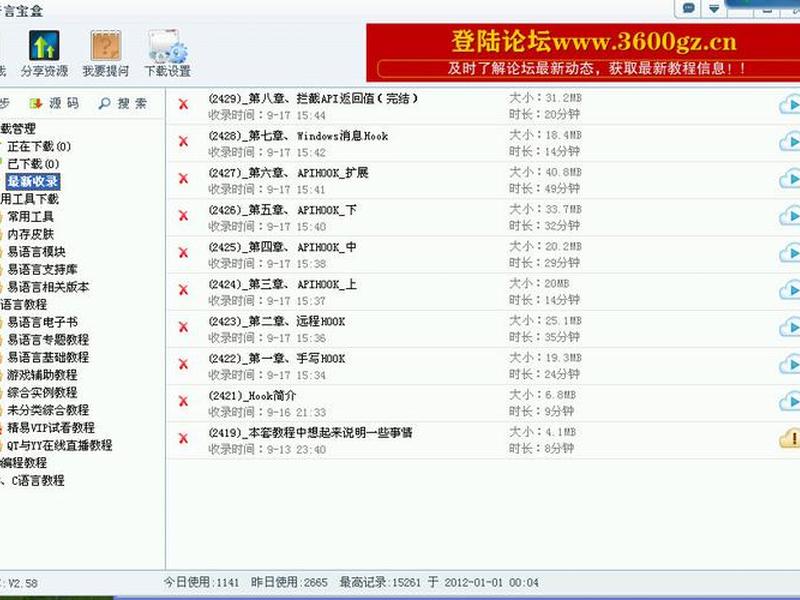Screen dimensions: 800x600
Task: Select title (2419)_本套教程中想起来说明一些事情
Action: click(310, 433)
